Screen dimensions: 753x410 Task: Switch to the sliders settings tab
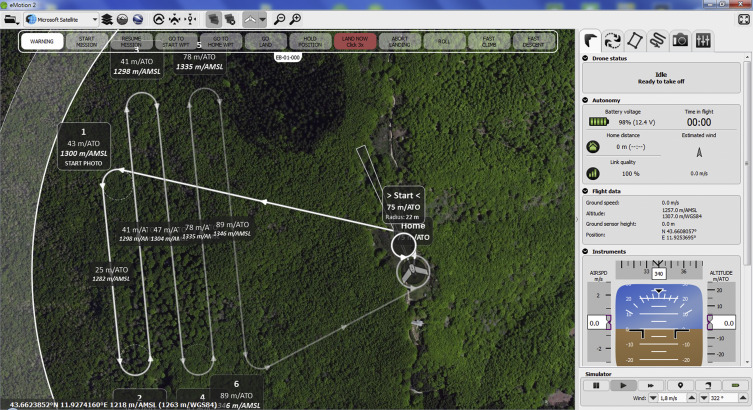click(704, 40)
